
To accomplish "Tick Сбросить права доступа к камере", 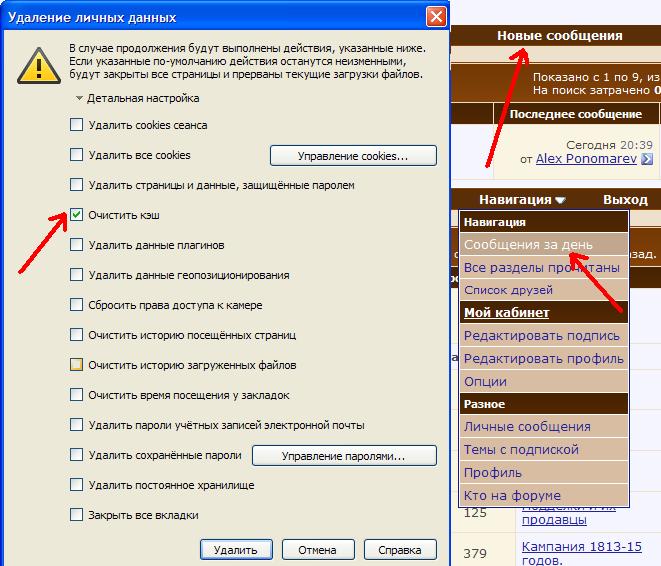I will 76,304.
